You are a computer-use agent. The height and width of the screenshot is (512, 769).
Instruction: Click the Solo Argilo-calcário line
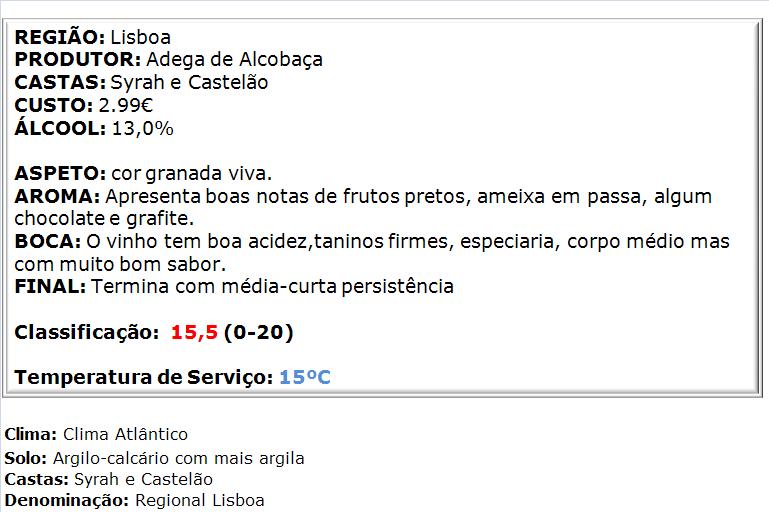click(154, 458)
